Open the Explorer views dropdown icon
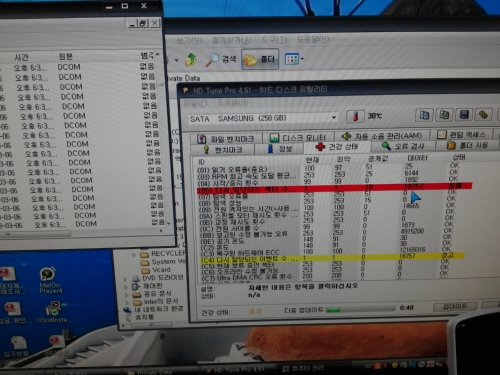The image size is (500, 375). pyautogui.click(x=294, y=59)
